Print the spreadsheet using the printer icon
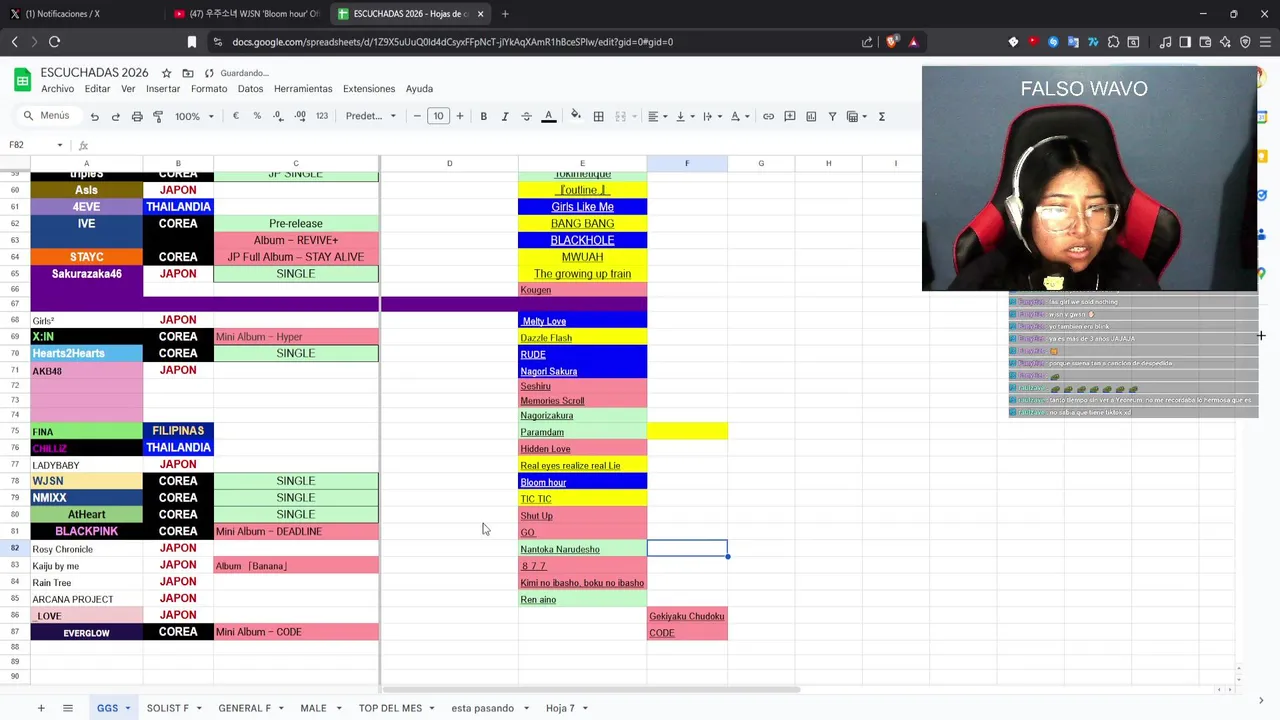Image resolution: width=1280 pixels, height=720 pixels. pos(136,116)
